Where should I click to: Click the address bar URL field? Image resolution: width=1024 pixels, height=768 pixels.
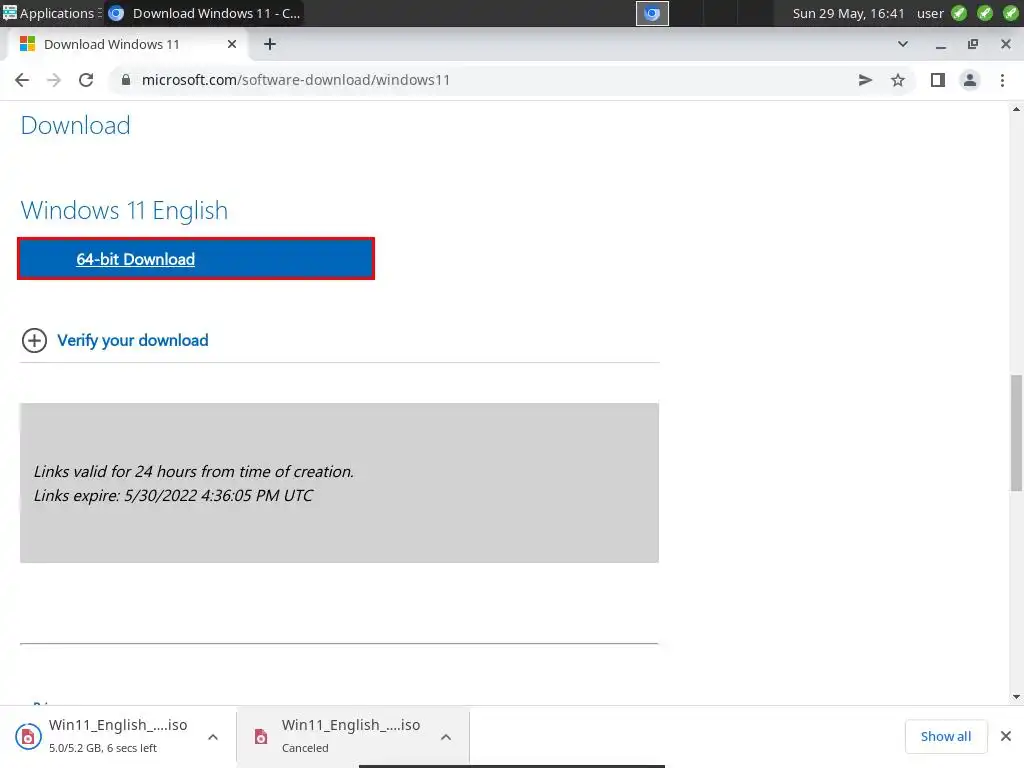(483, 80)
